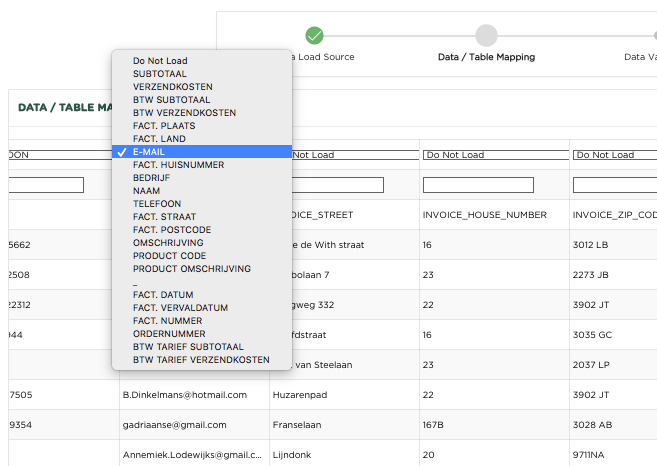
Task: Pick FACT. HUISNUMMER in the dropdown list
Action: [178, 165]
